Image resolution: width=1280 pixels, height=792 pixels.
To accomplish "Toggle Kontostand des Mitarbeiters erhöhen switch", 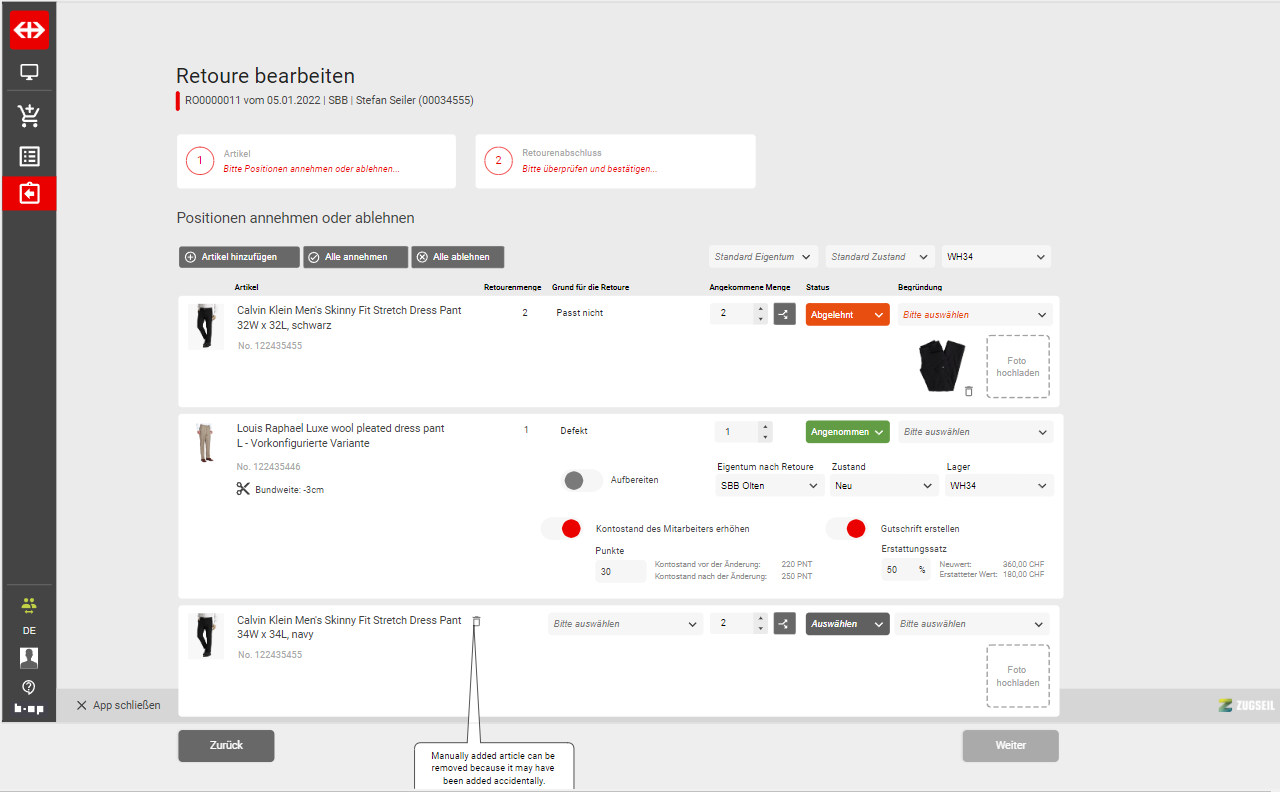I will click(x=561, y=528).
